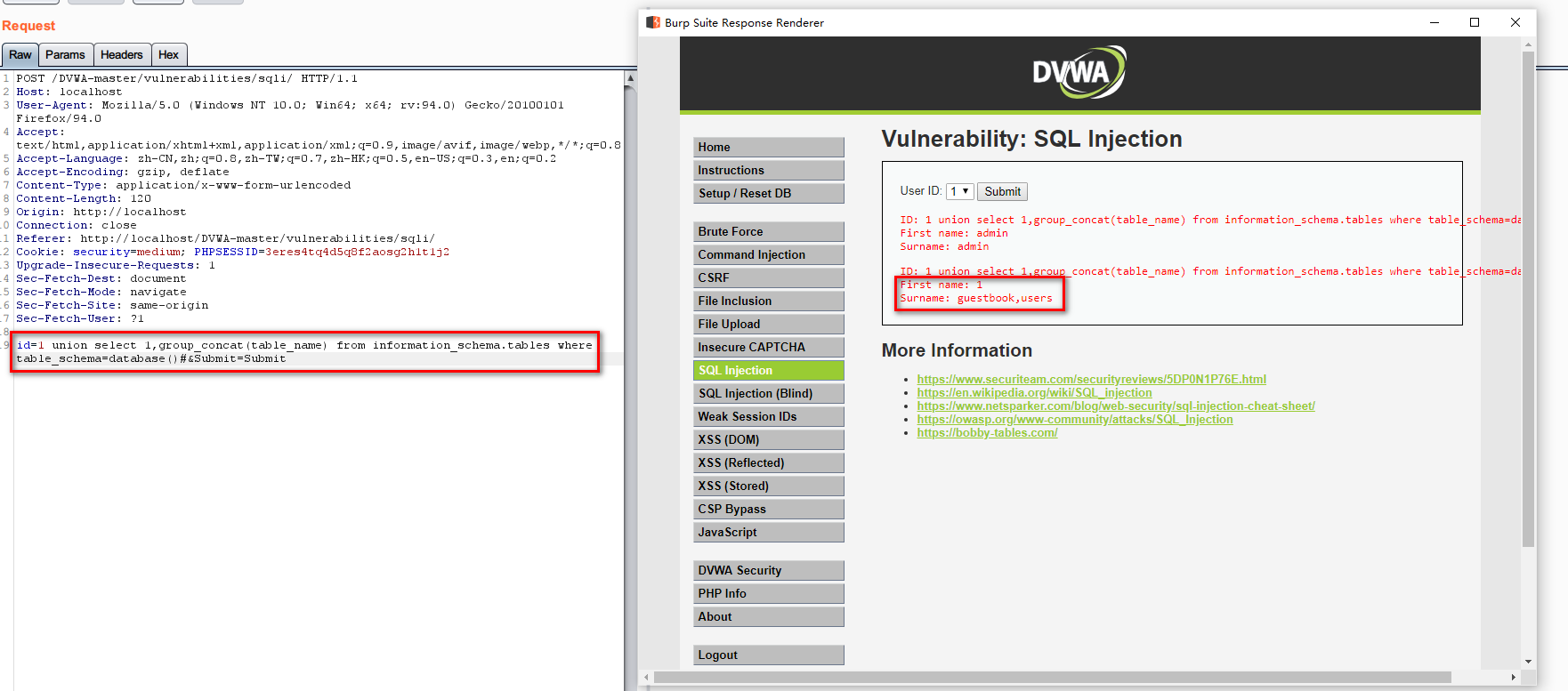Open the bobby-tables.com link

(x=987, y=433)
